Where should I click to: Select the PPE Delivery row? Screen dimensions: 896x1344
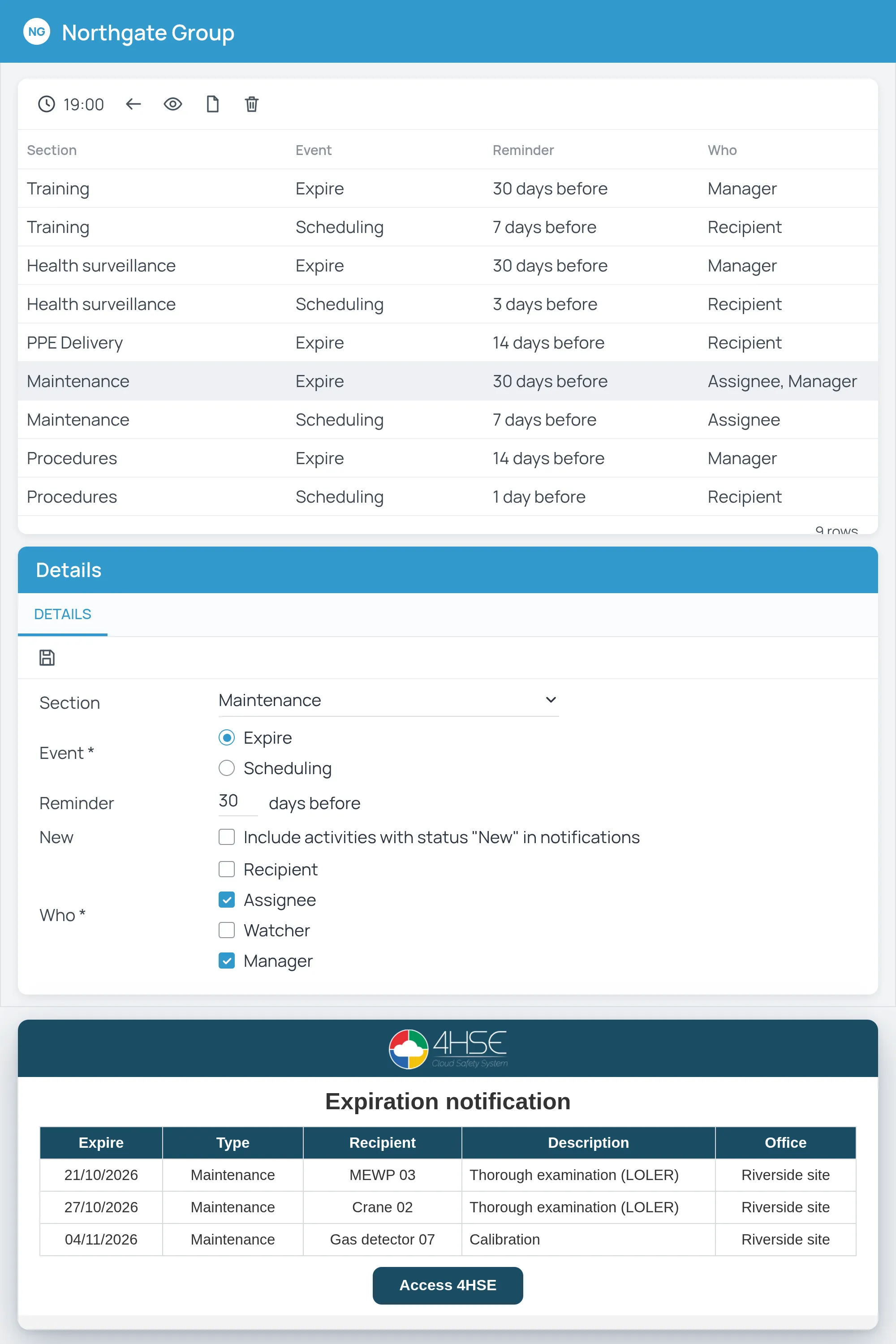(448, 343)
